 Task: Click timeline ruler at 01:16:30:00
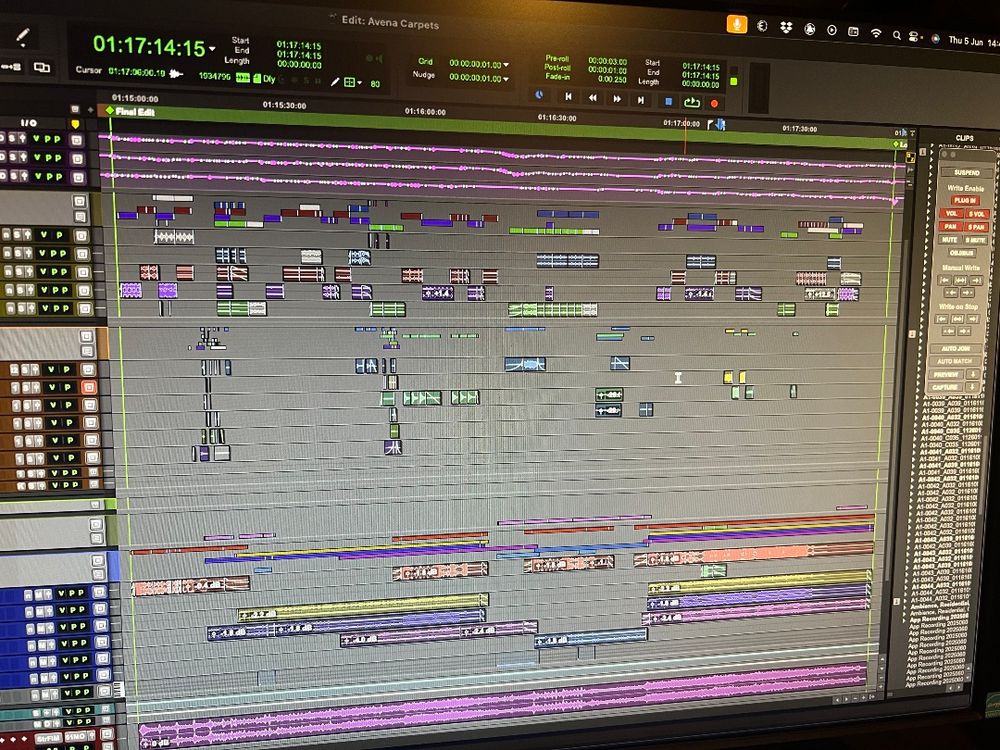[x=557, y=117]
